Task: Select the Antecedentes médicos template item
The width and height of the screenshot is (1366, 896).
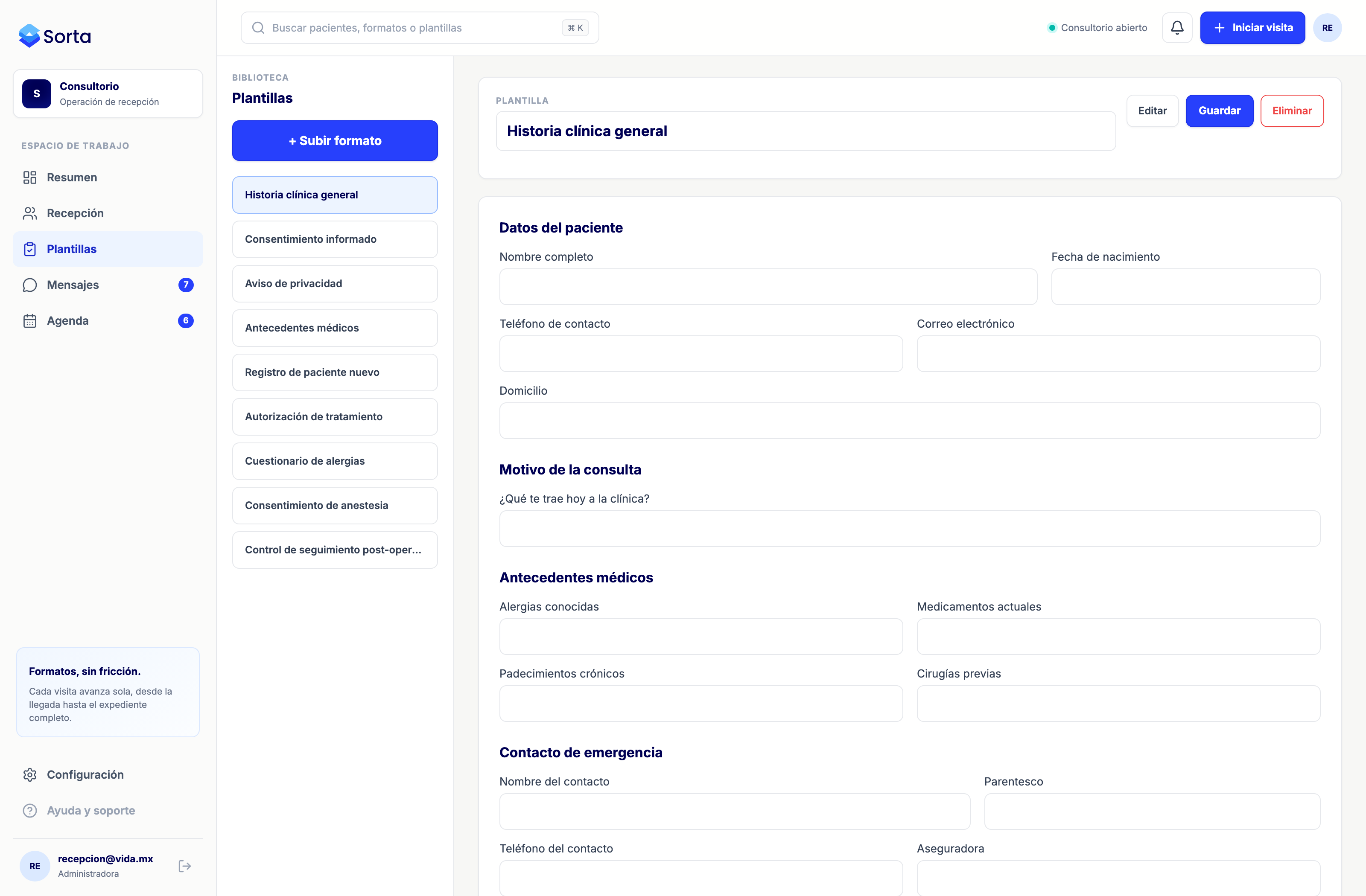Action: pyautogui.click(x=335, y=328)
